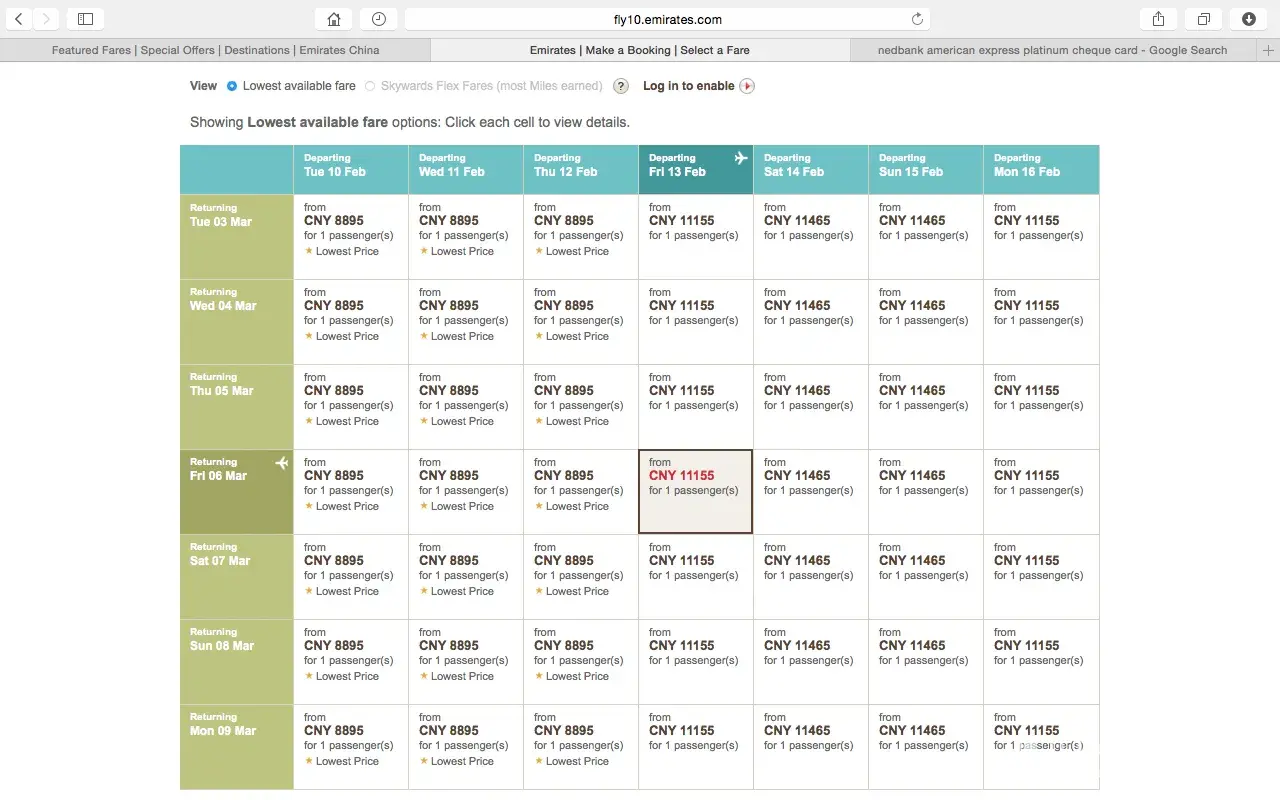This screenshot has width=1280, height=800.
Task: Show all tabs overview icon
Action: click(x=1203, y=19)
